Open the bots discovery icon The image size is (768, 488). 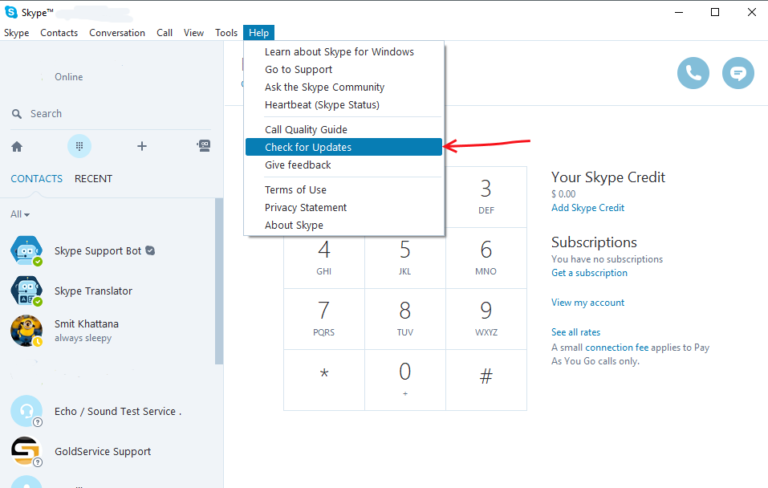tap(204, 146)
